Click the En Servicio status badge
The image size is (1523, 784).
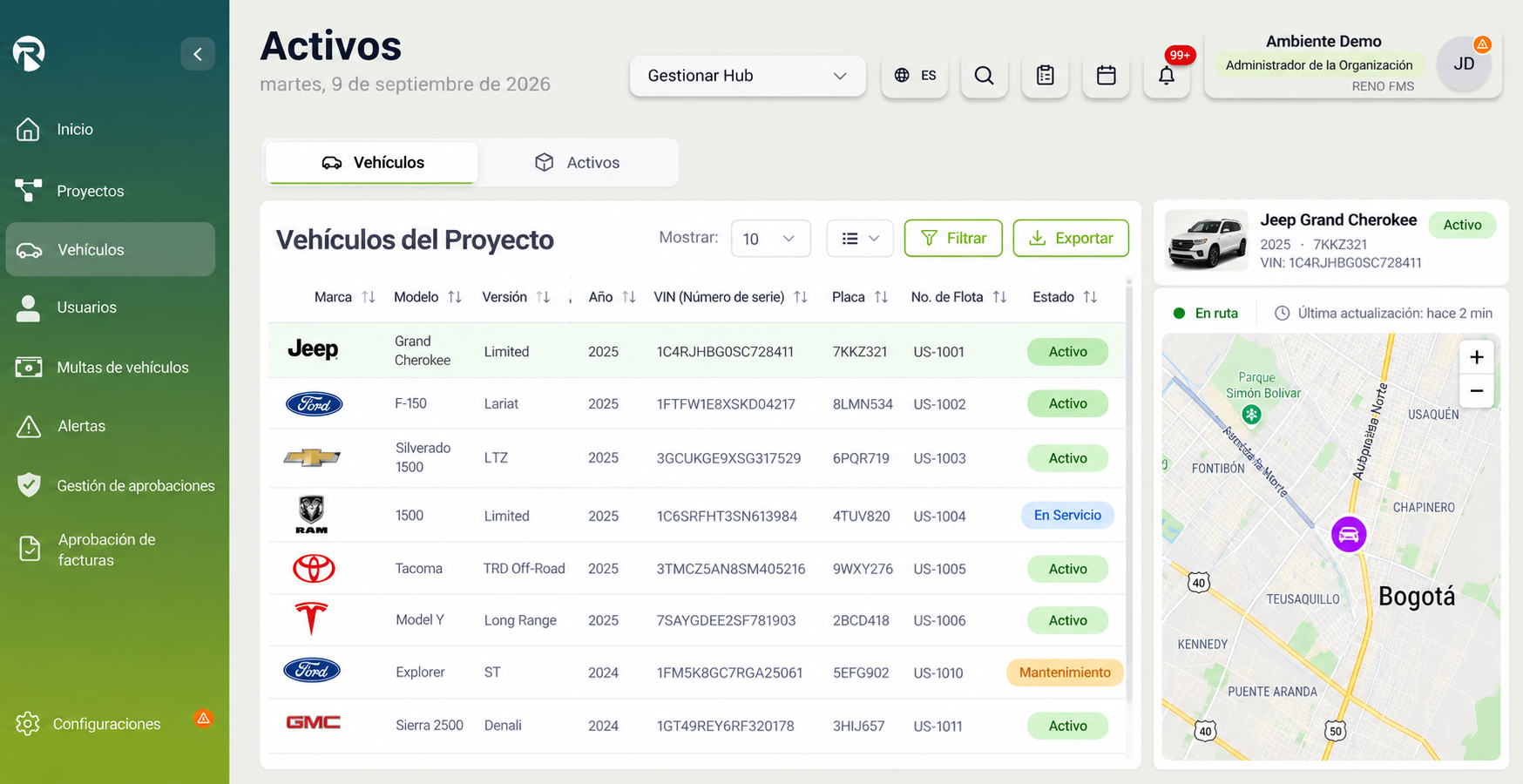(1067, 515)
